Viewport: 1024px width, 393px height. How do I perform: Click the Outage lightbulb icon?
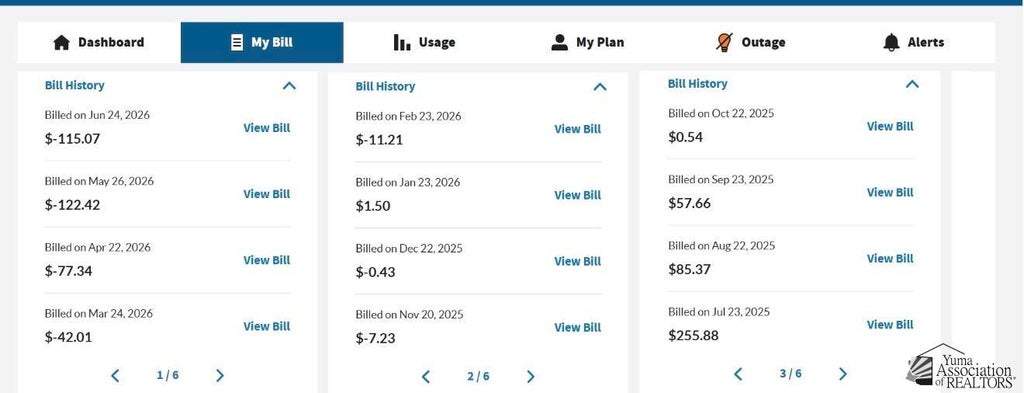coord(724,42)
